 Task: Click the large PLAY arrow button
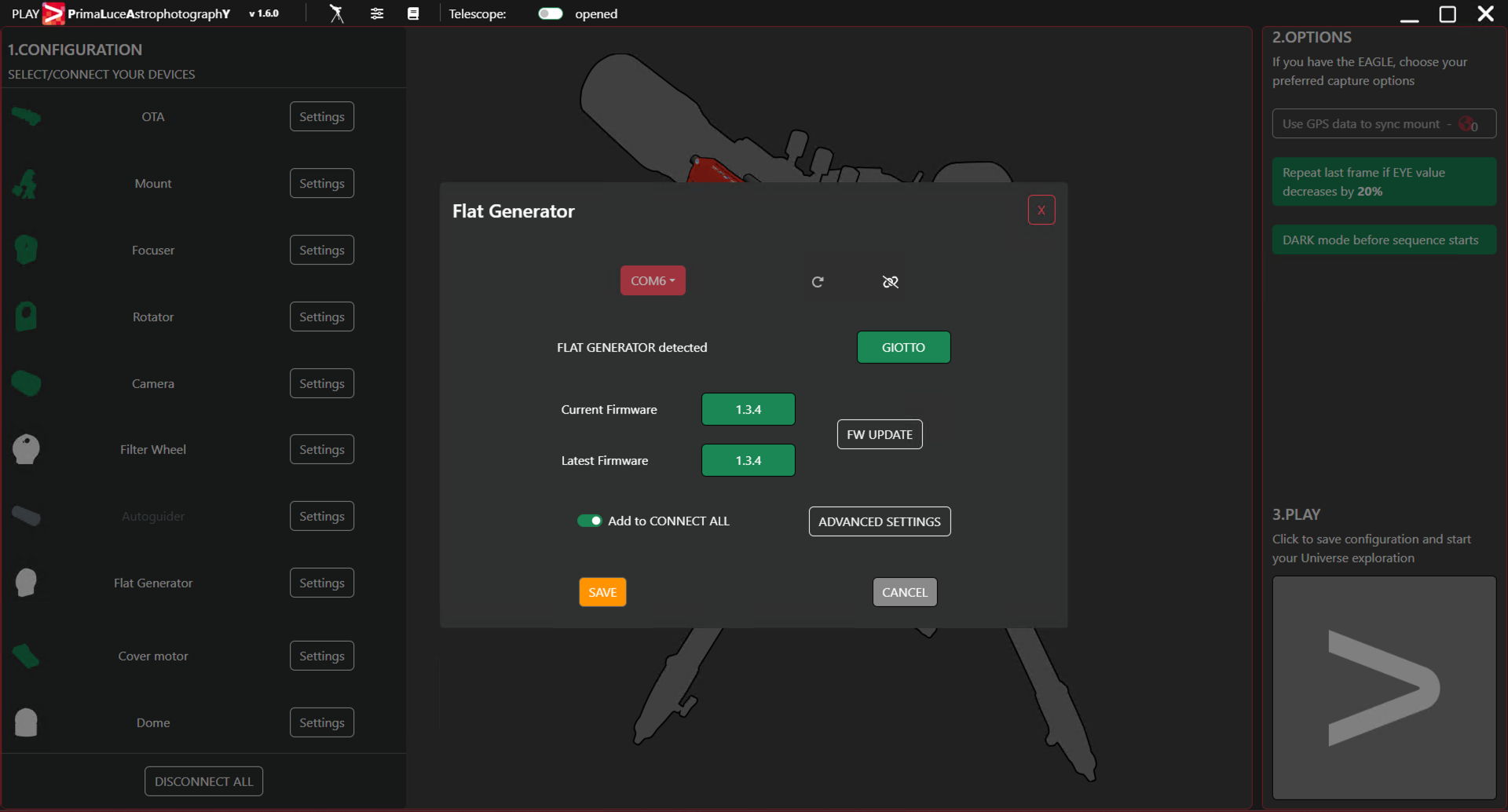pos(1384,688)
